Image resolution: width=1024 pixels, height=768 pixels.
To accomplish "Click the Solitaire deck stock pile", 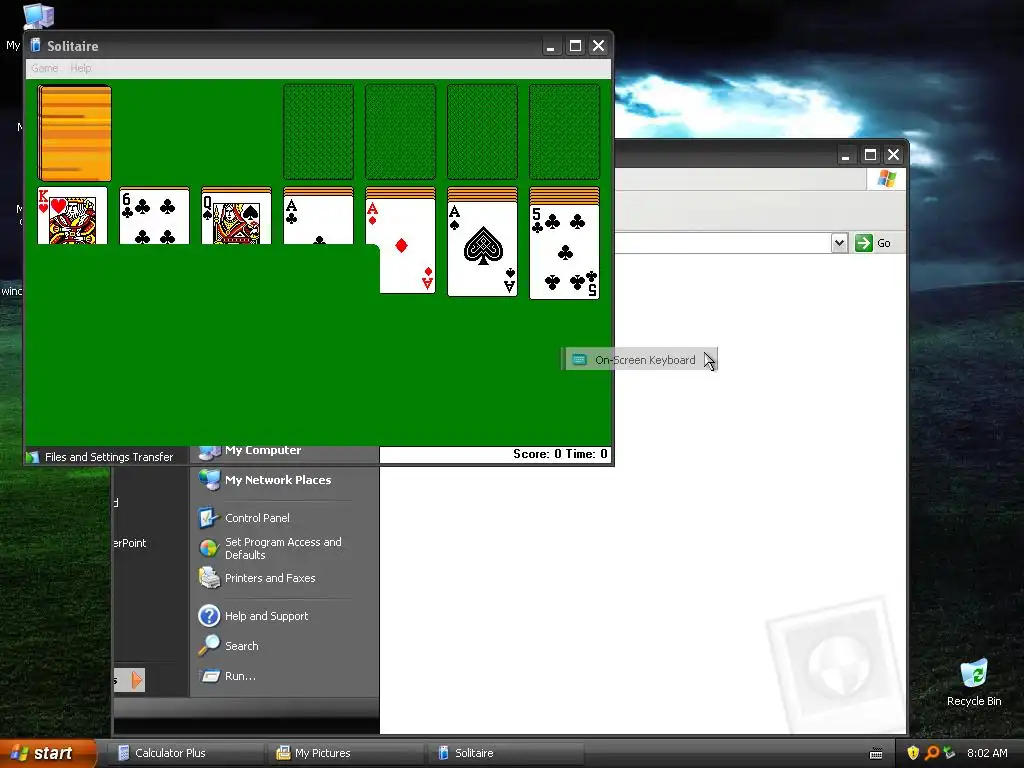I will [74, 133].
